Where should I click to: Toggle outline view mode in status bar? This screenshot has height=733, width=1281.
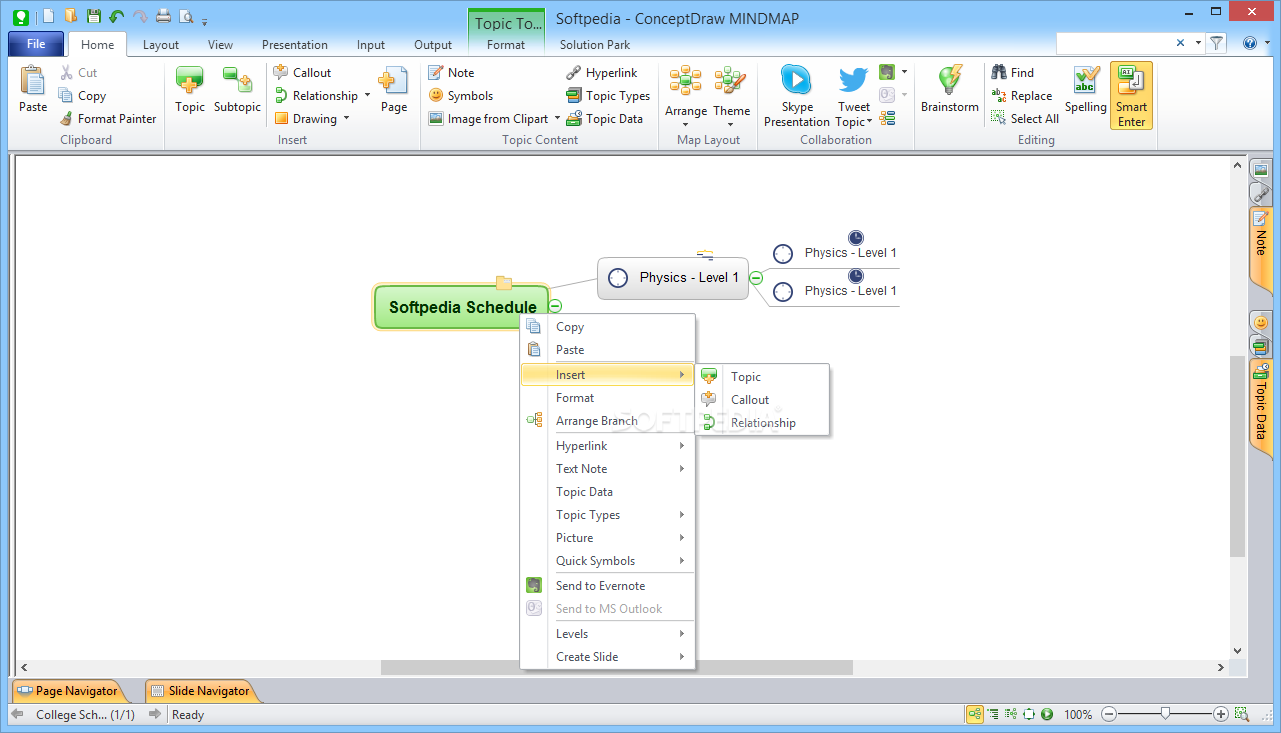[993, 714]
